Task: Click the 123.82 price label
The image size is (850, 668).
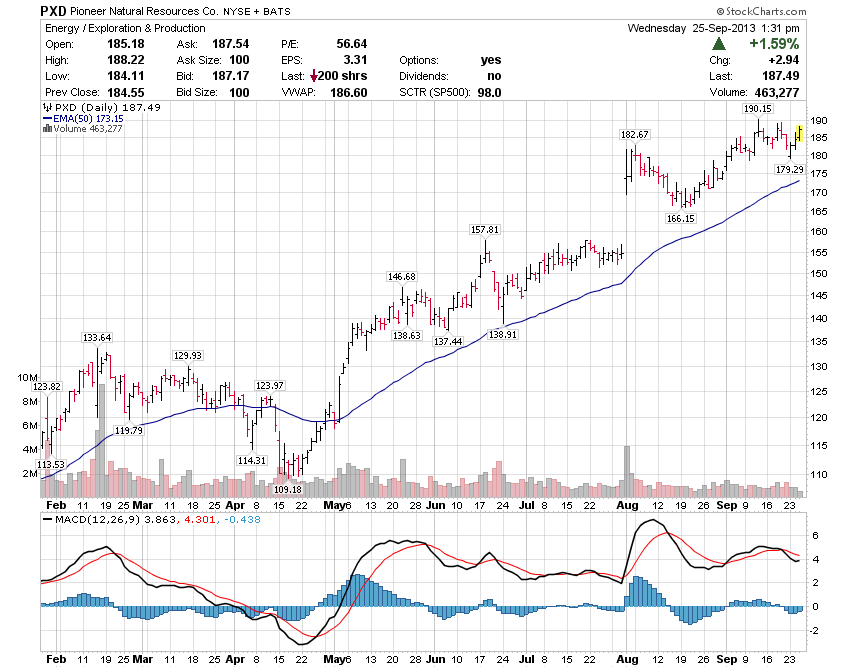Action: click(47, 387)
